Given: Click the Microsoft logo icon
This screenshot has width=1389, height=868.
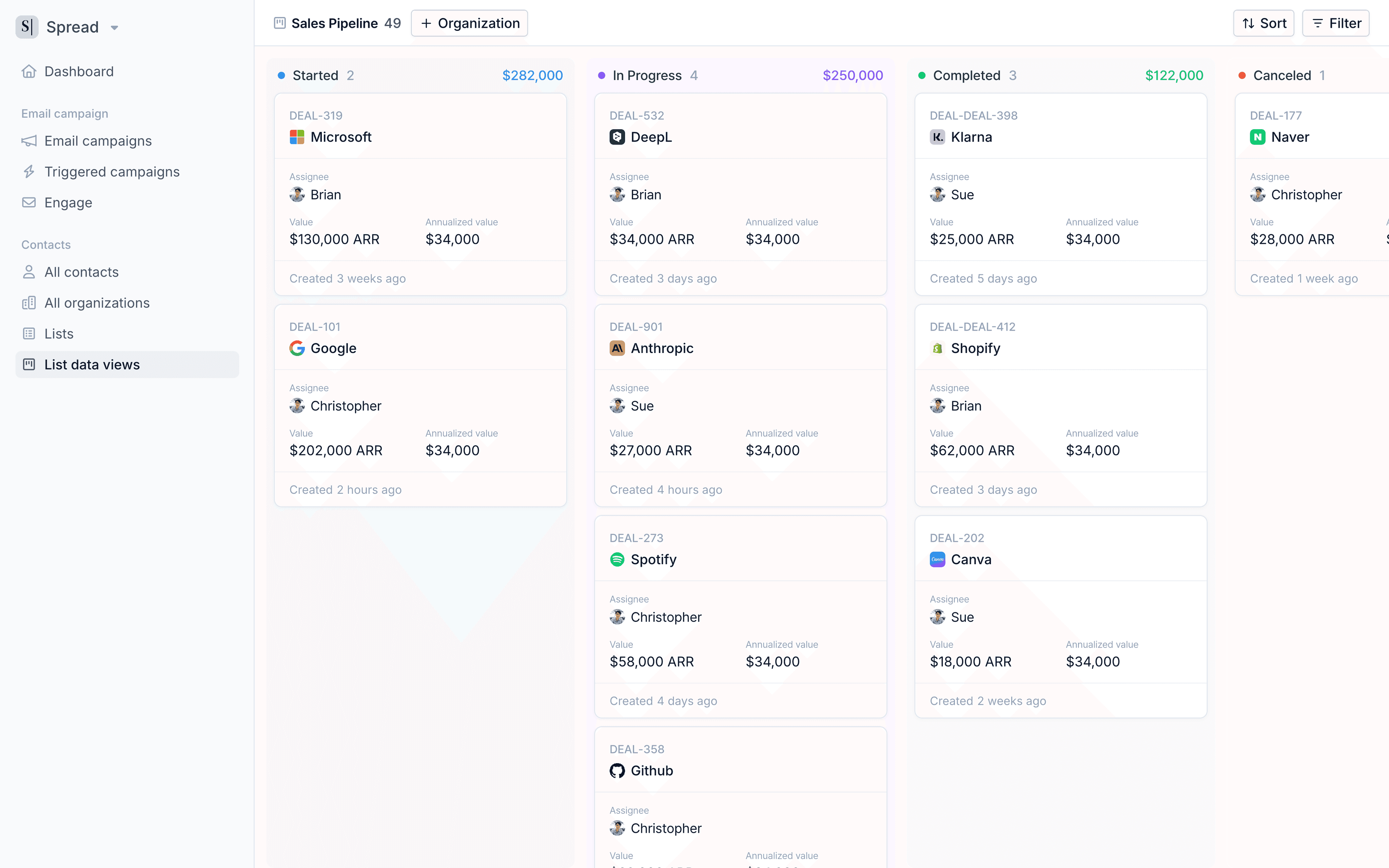Looking at the screenshot, I should [297, 137].
